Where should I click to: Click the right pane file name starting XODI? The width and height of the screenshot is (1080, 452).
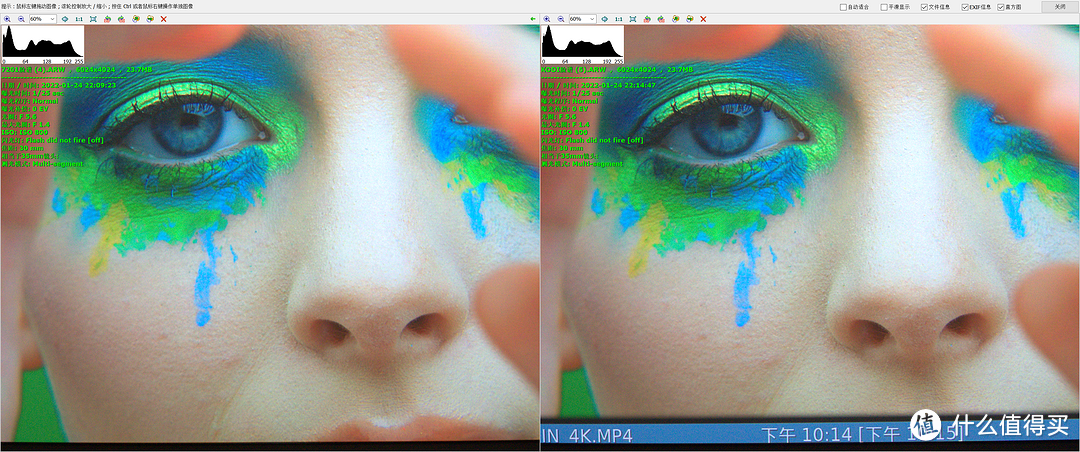(x=574, y=70)
